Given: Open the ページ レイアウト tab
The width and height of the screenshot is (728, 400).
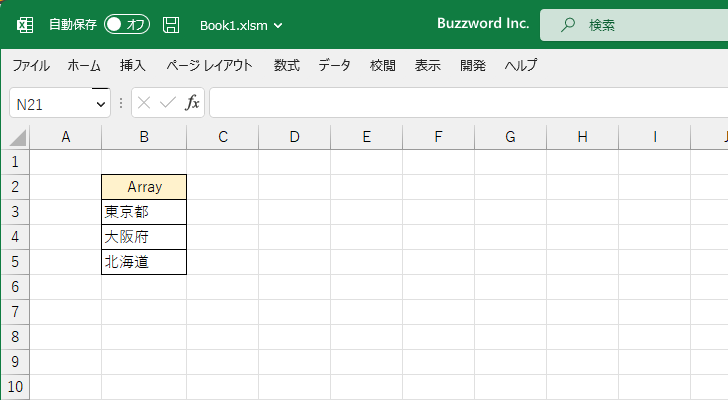Looking at the screenshot, I should tap(209, 65).
